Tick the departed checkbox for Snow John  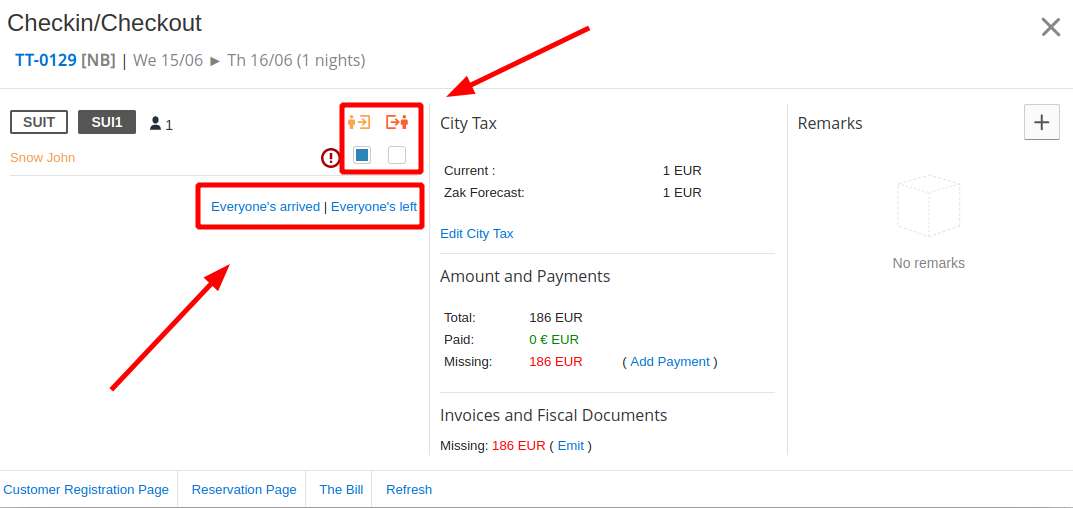pyautogui.click(x=397, y=155)
